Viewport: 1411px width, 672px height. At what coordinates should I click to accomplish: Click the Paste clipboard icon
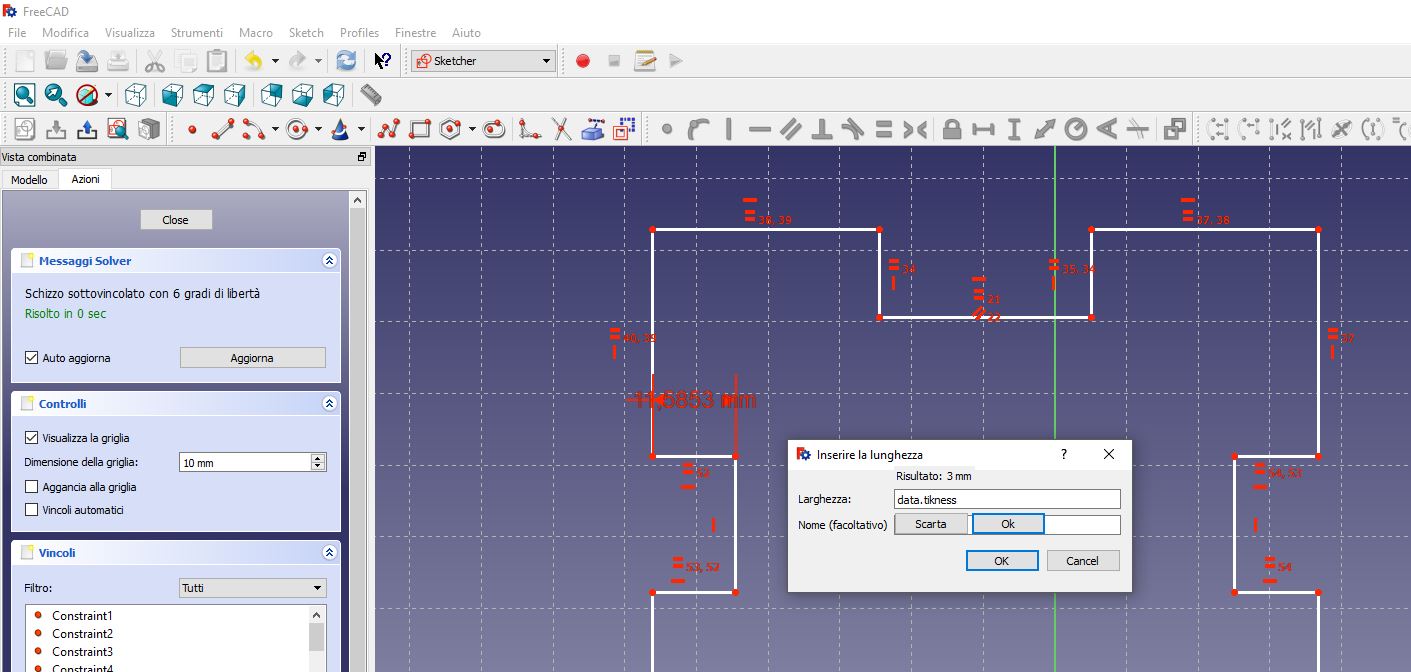(x=217, y=61)
